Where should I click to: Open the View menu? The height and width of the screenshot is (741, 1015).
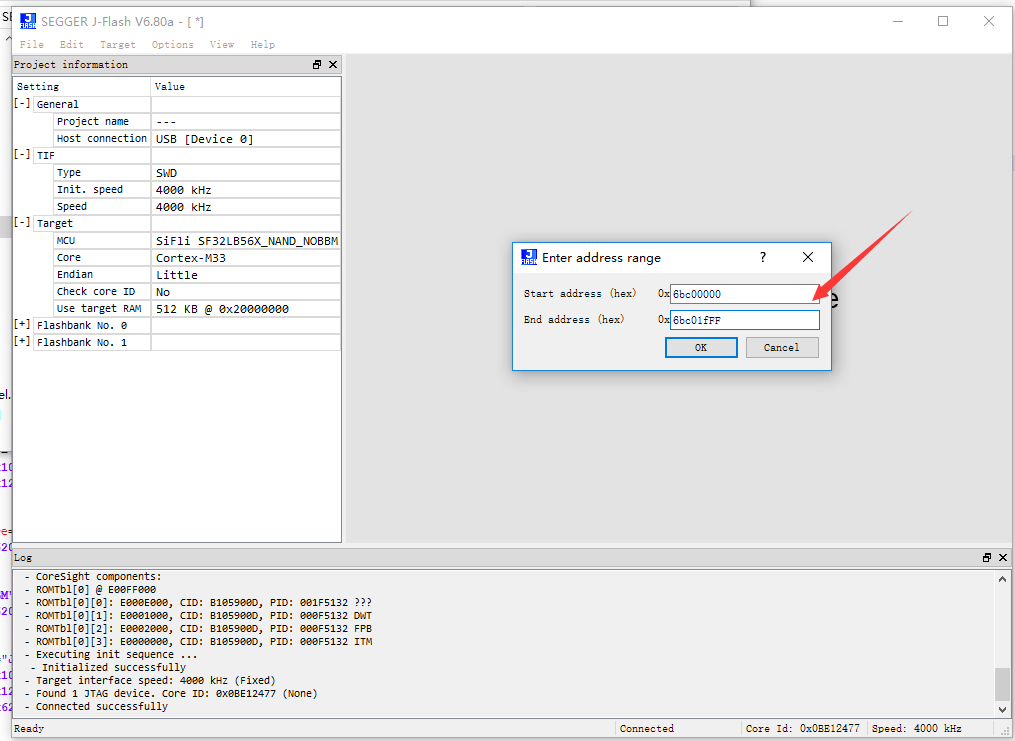point(222,45)
